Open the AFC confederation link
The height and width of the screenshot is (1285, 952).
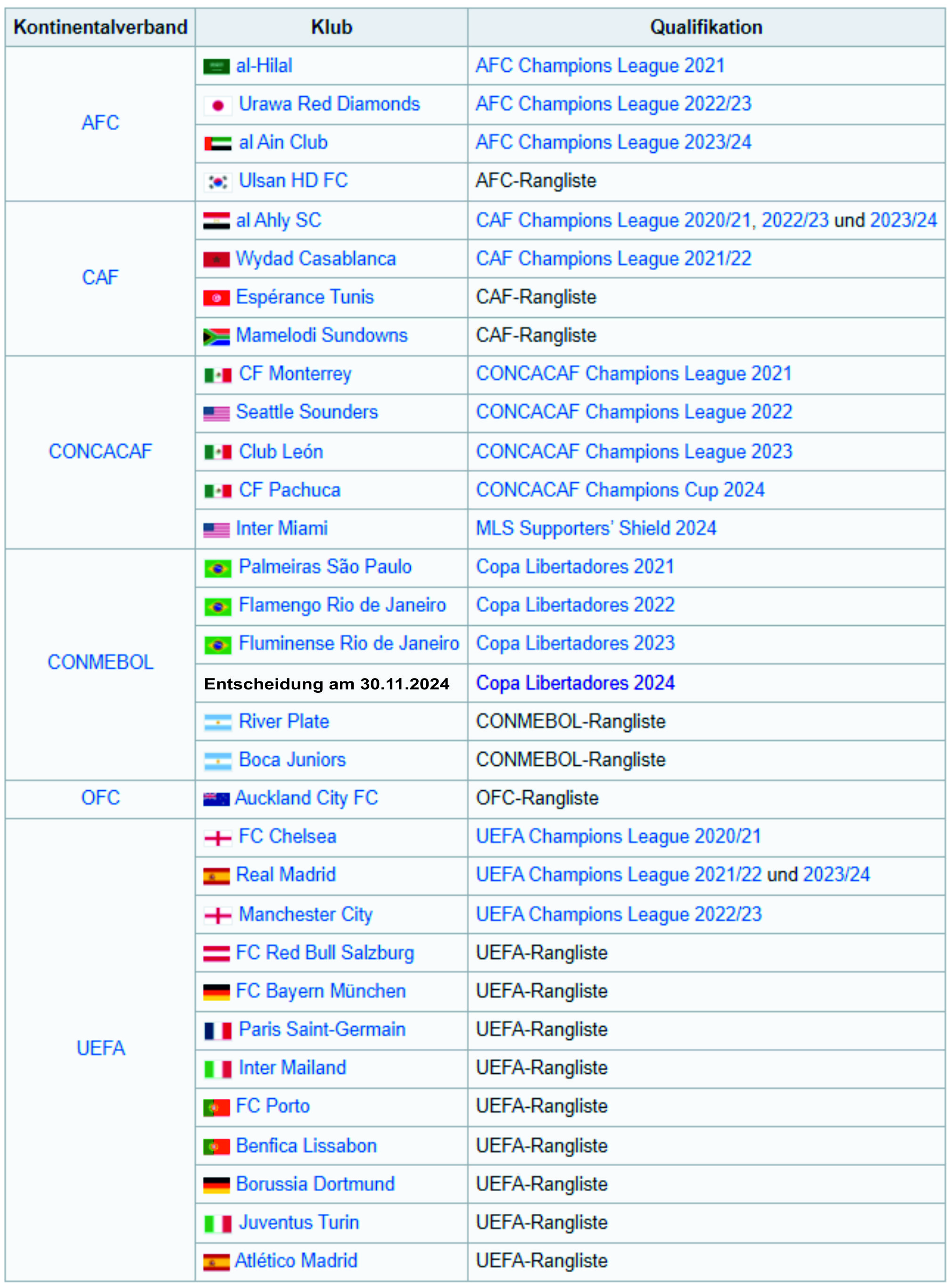[100, 124]
